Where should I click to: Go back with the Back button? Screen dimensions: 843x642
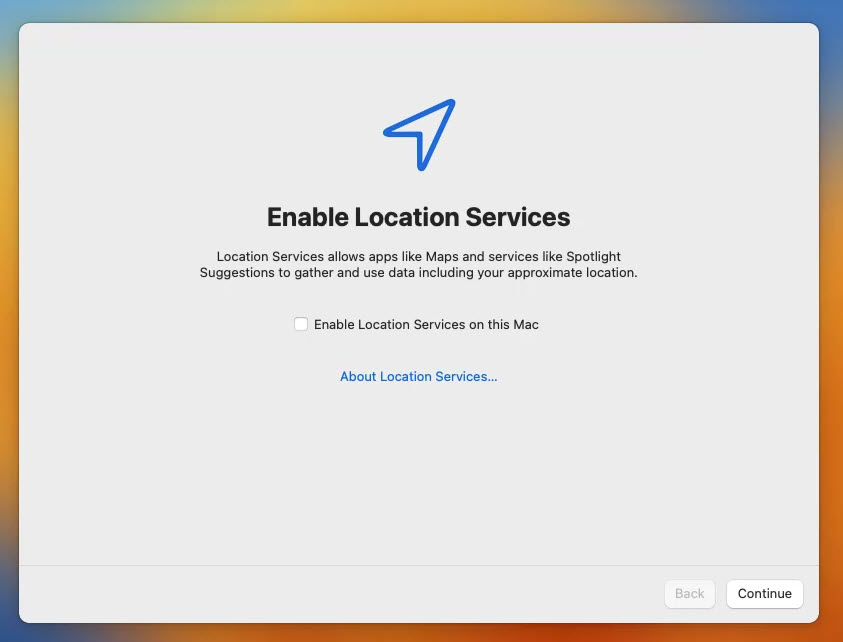pyautogui.click(x=690, y=594)
